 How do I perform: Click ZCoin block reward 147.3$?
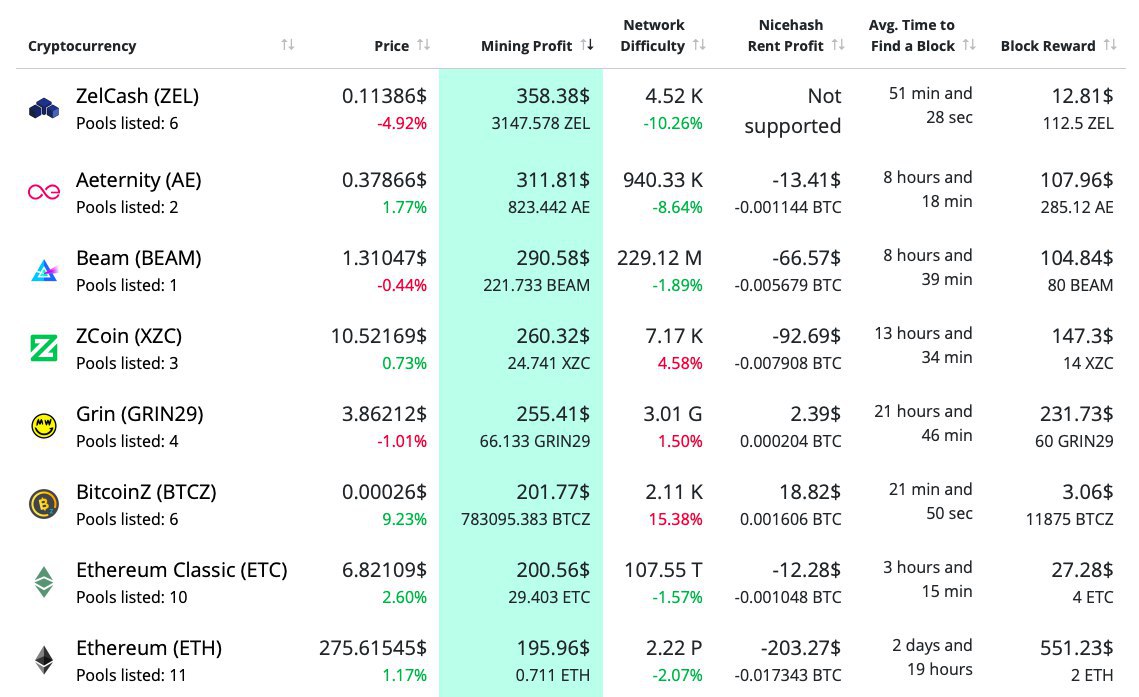click(1082, 336)
